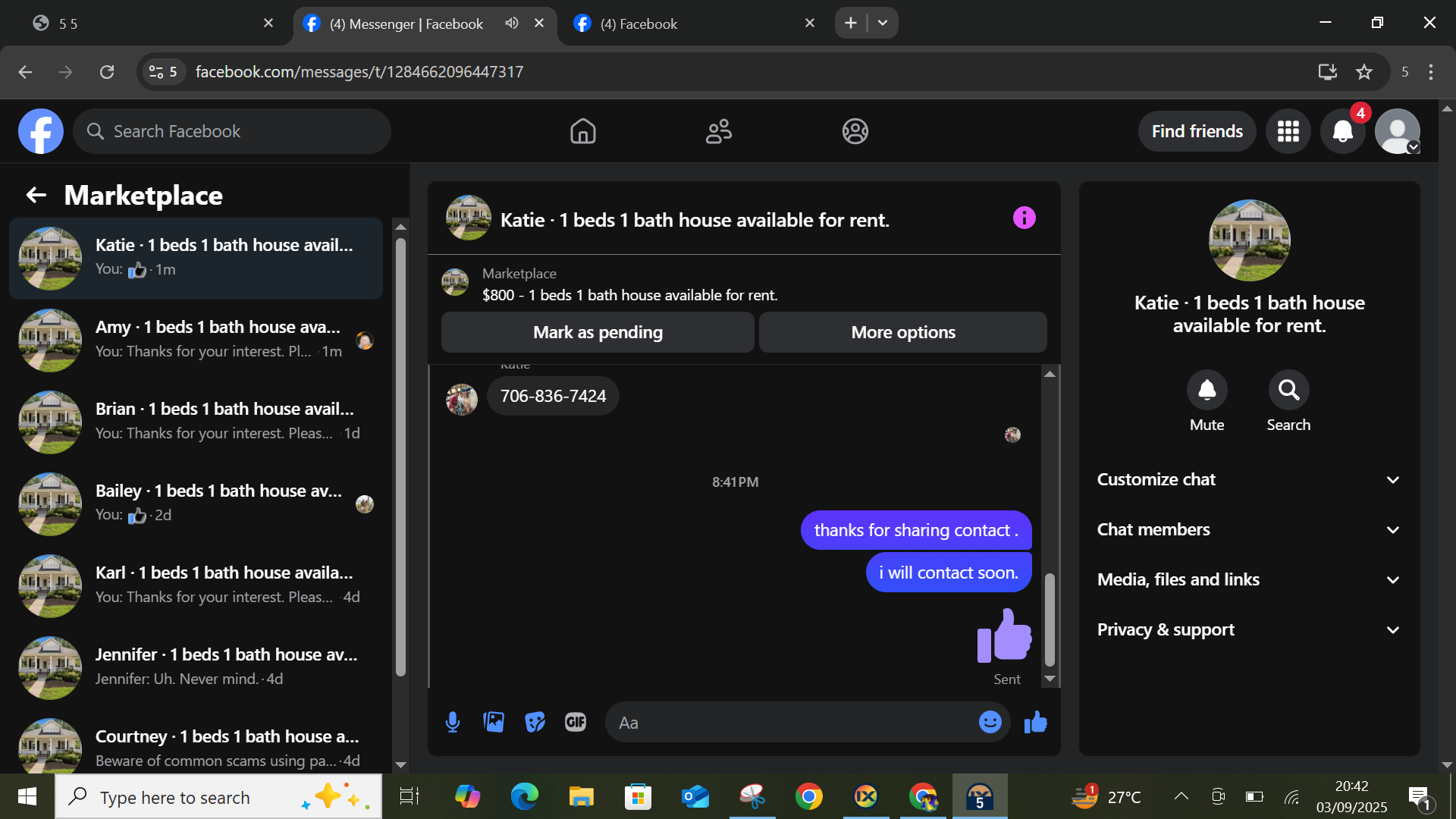
Task: Record a voice clip with microphone icon
Action: point(453,722)
